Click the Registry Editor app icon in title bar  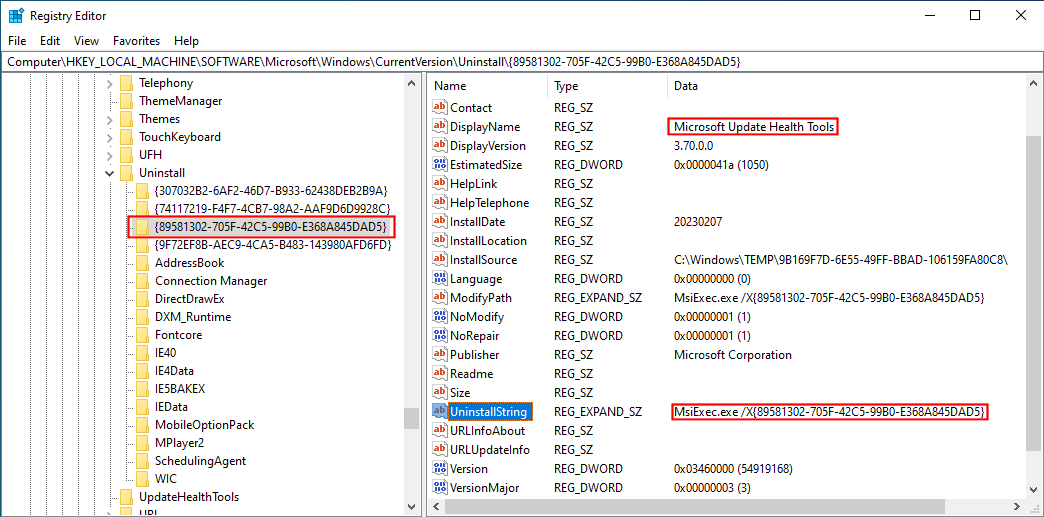16,16
